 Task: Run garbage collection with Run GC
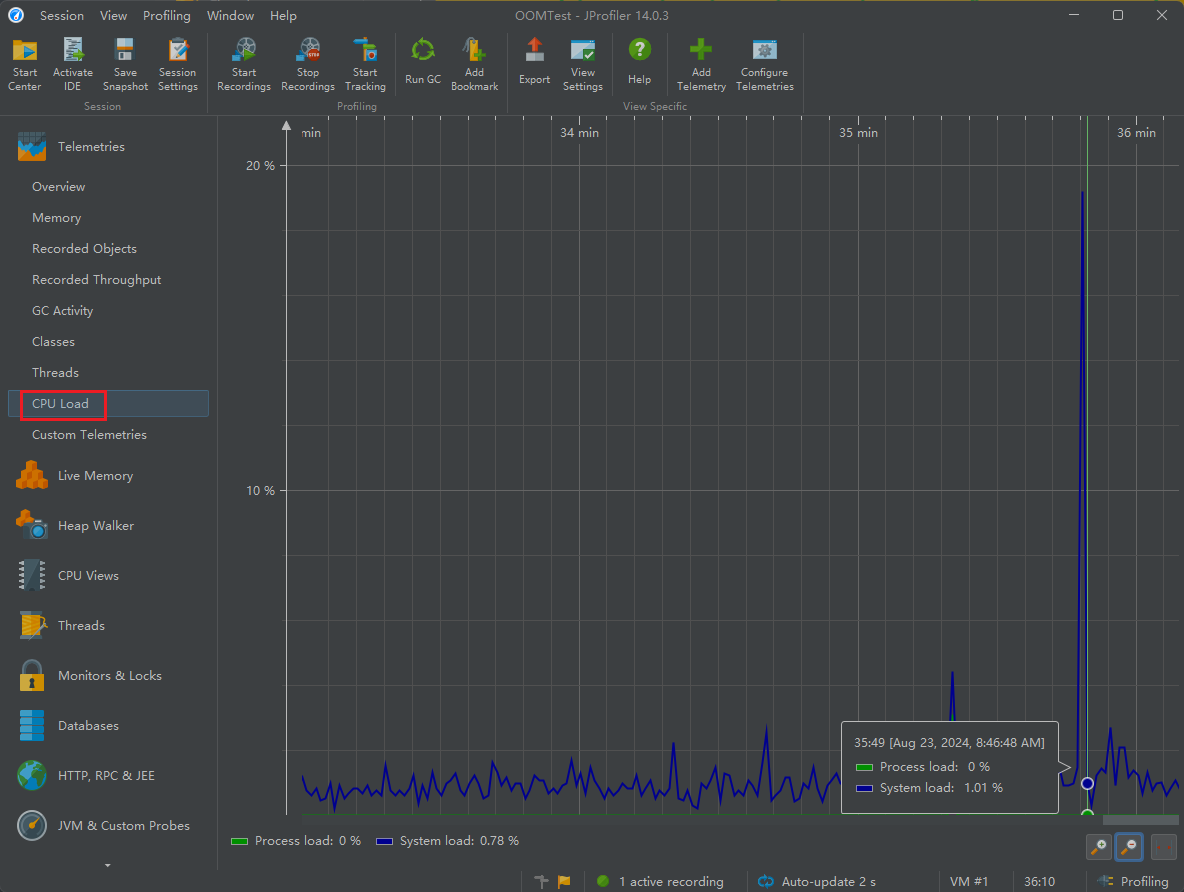(x=423, y=62)
